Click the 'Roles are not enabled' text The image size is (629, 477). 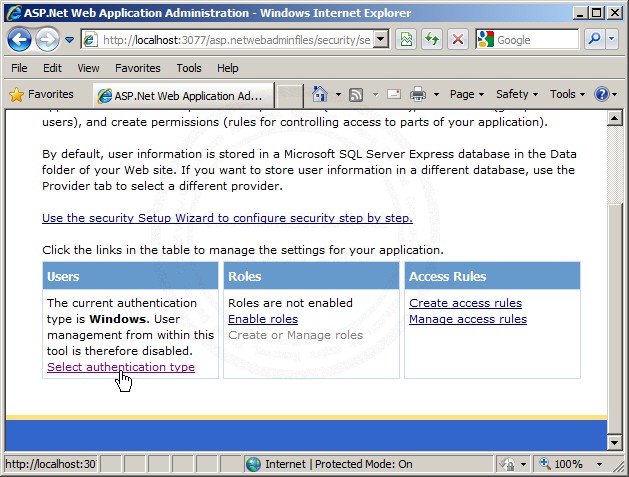click(290, 303)
